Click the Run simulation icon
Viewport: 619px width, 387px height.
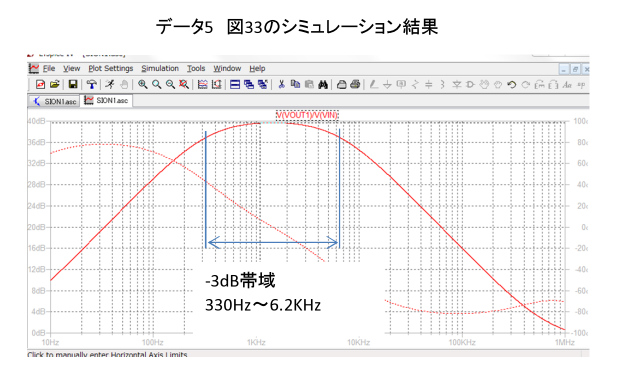(109, 85)
